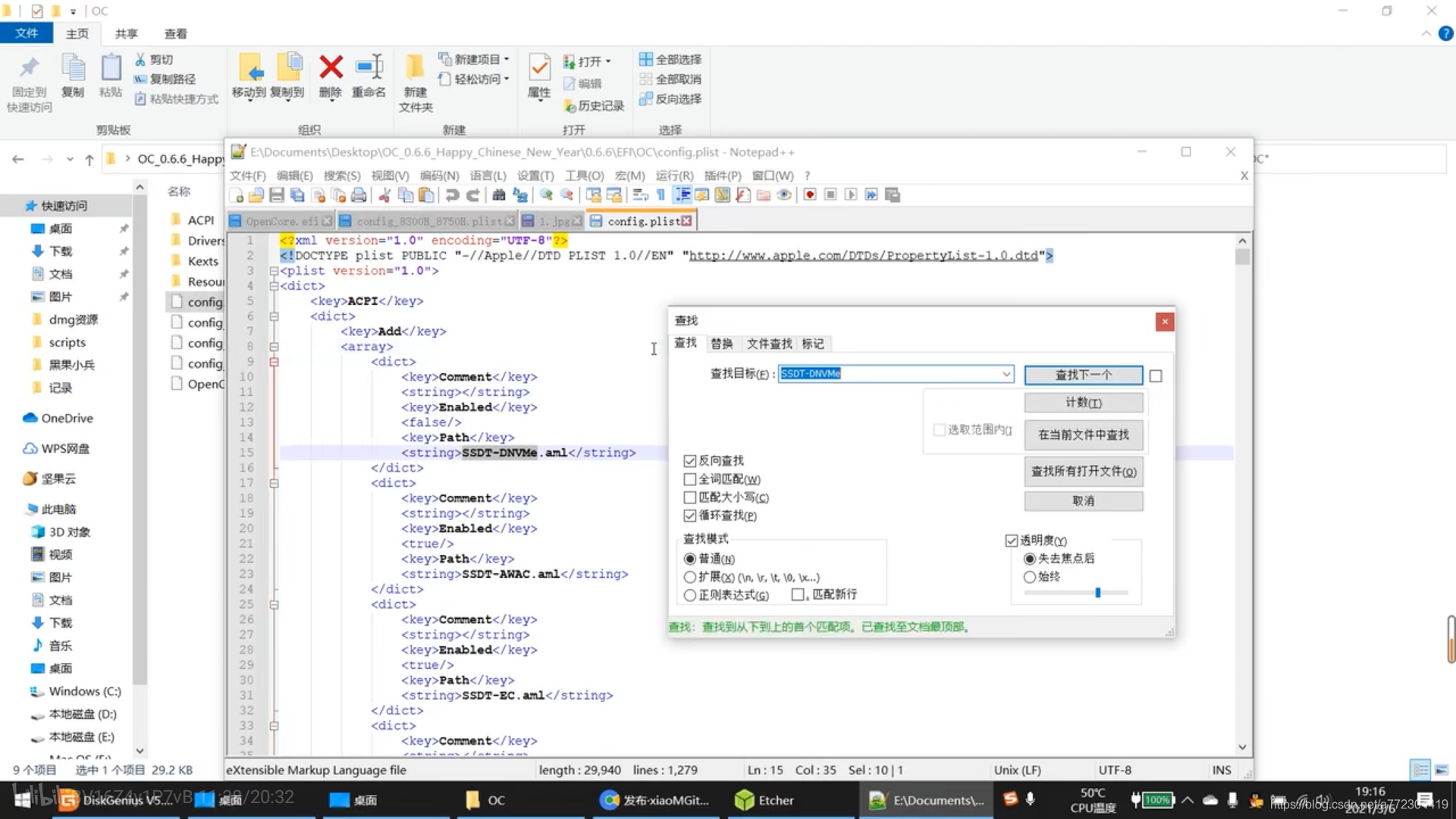Click the 在当前文件中查找 button
1456x819 pixels.
tap(1084, 435)
